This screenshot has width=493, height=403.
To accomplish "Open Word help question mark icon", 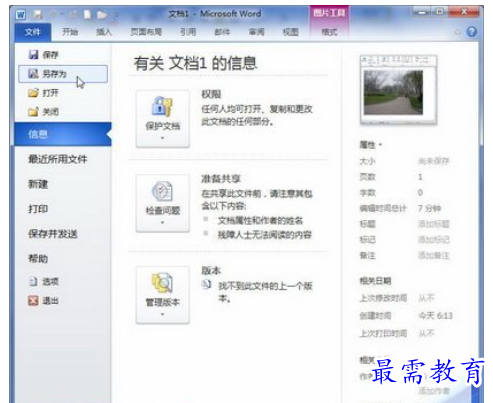I will (472, 32).
